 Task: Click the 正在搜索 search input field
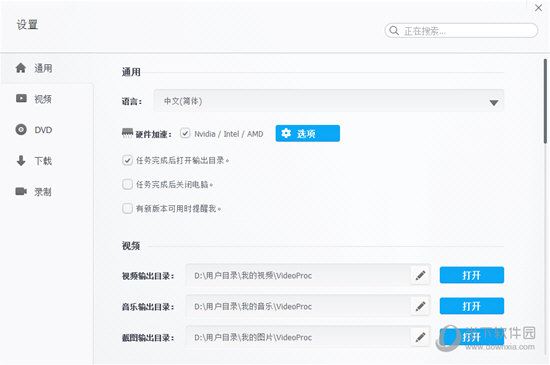(461, 31)
